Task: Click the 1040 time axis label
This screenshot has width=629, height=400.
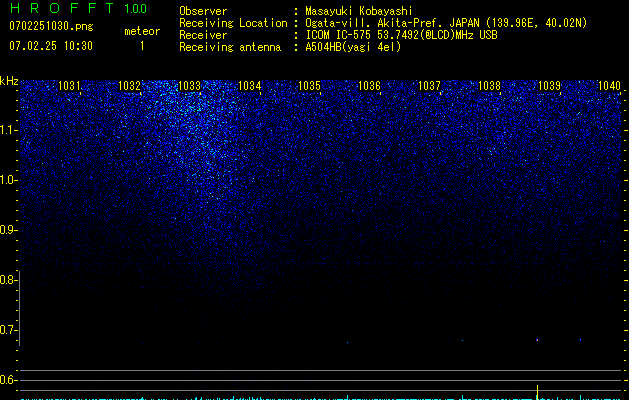Action: tap(609, 85)
